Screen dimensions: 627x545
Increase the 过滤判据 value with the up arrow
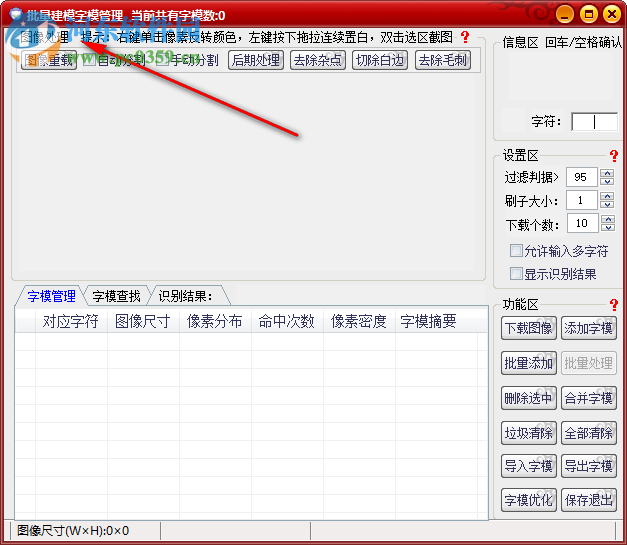[607, 173]
